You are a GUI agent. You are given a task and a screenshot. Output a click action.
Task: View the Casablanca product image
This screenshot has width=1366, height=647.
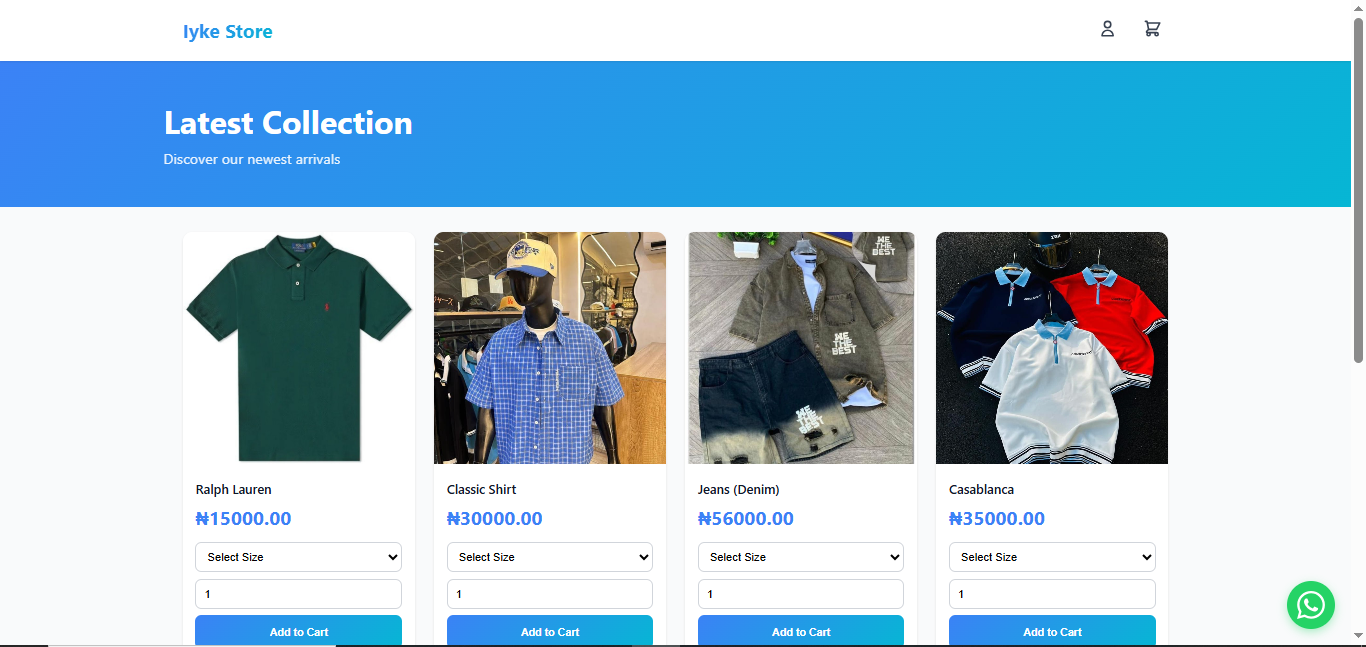tap(1052, 348)
